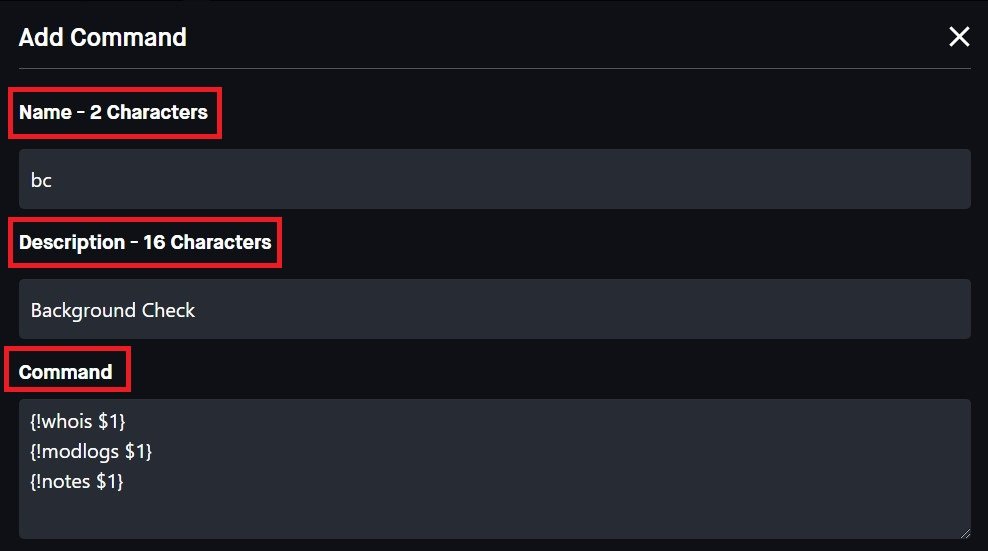This screenshot has width=988, height=551.
Task: Click the Name input field
Action: coord(494,180)
